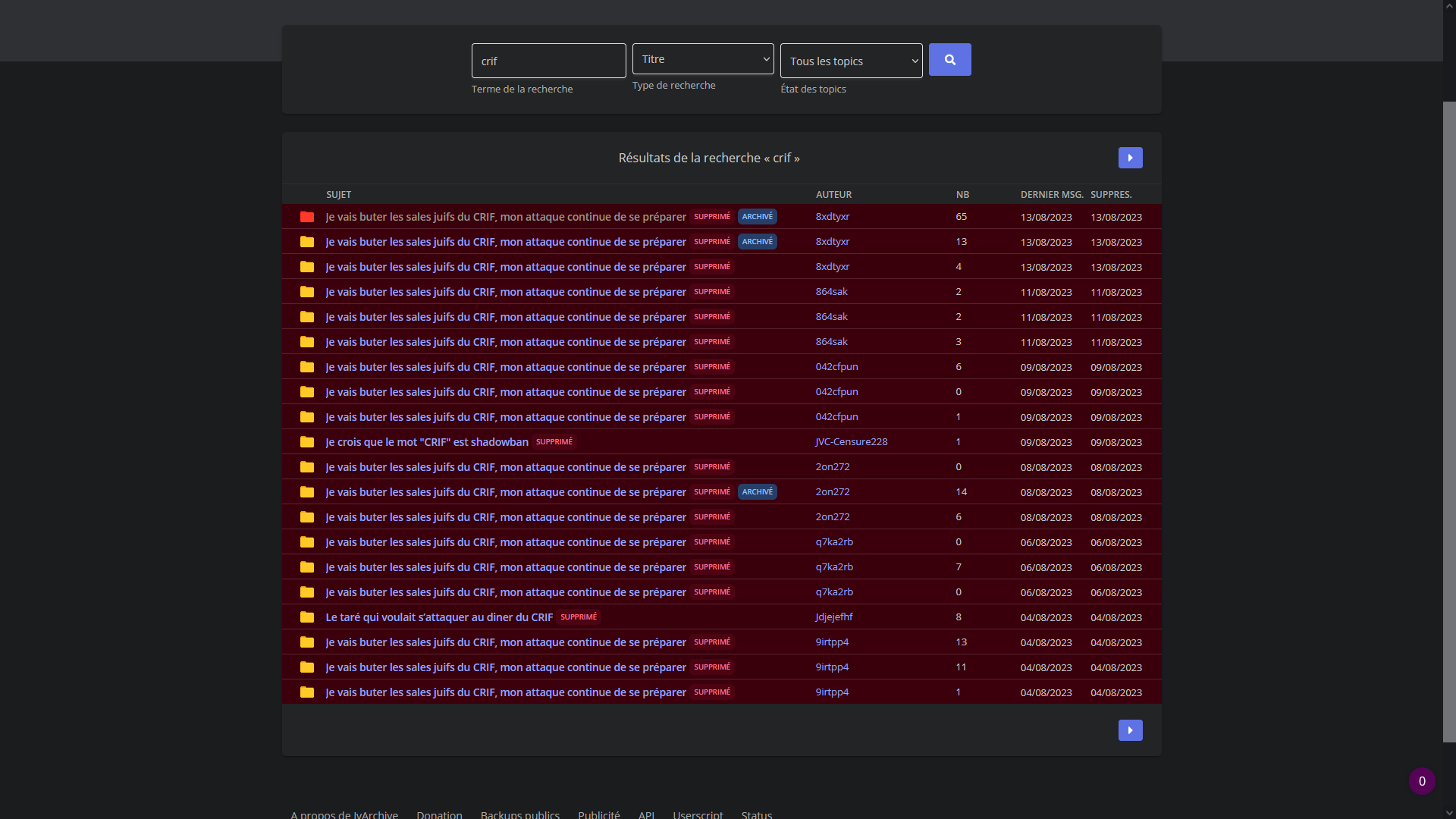
Task: Click folder icon beside JVC-Censure228's topic
Action: tap(307, 442)
